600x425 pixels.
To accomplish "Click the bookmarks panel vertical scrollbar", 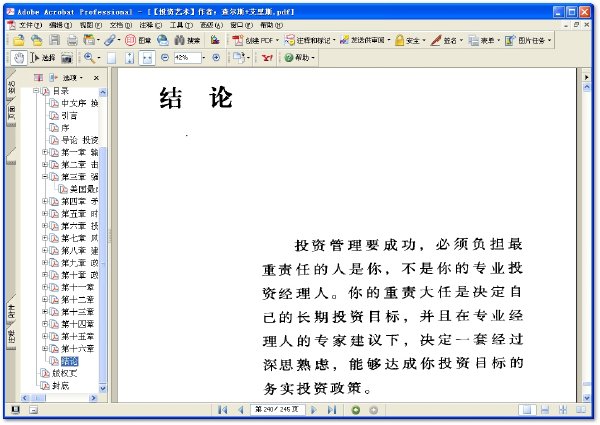I will 103,240.
